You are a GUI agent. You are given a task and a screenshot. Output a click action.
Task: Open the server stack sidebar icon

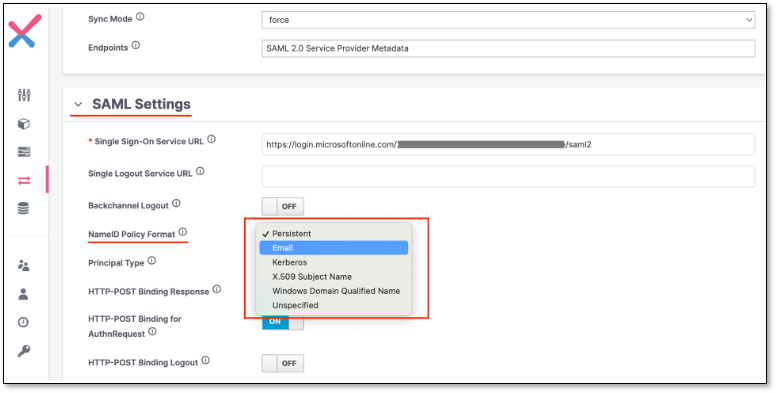(x=24, y=152)
